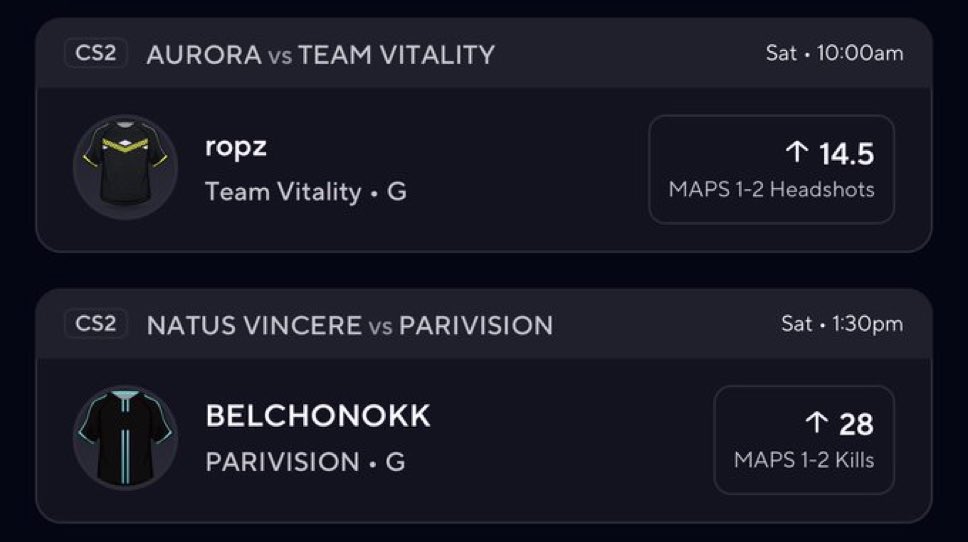Click the up arrow beside 28
This screenshot has height=542, width=968.
pyautogui.click(x=817, y=424)
